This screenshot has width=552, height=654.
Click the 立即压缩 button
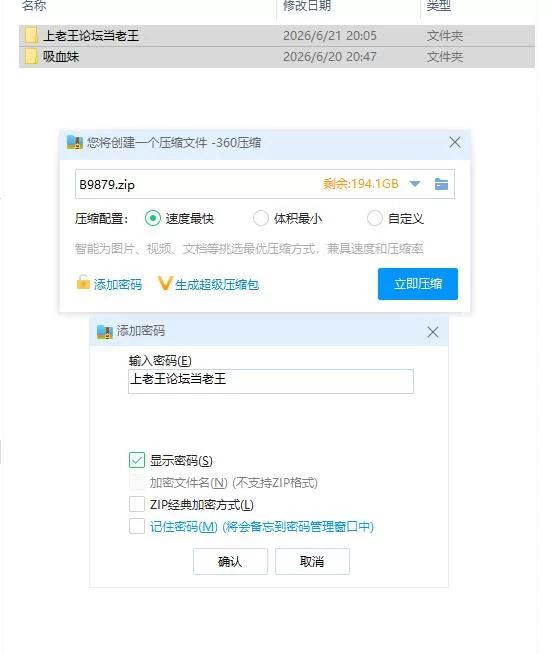point(418,284)
